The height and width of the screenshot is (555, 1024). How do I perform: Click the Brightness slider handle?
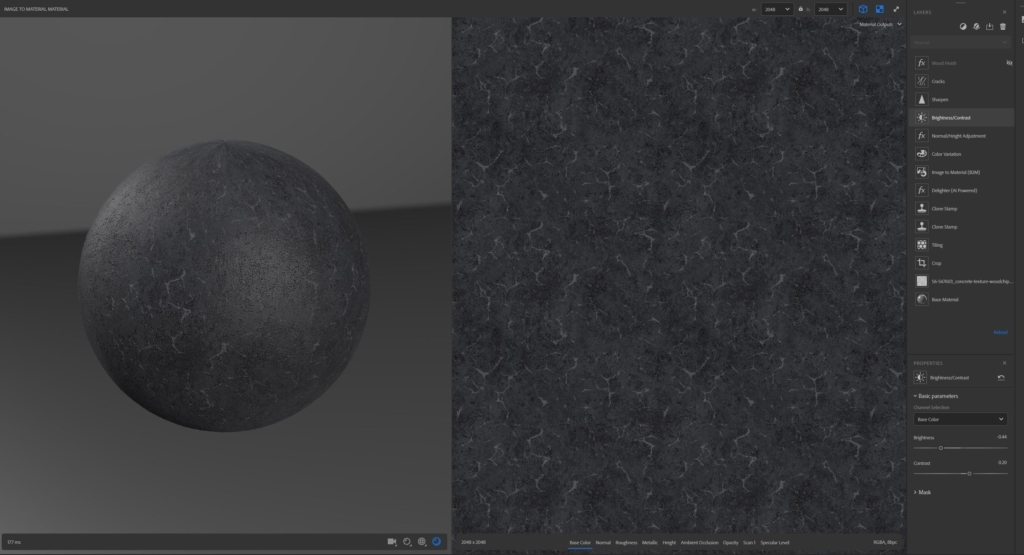click(x=941, y=448)
